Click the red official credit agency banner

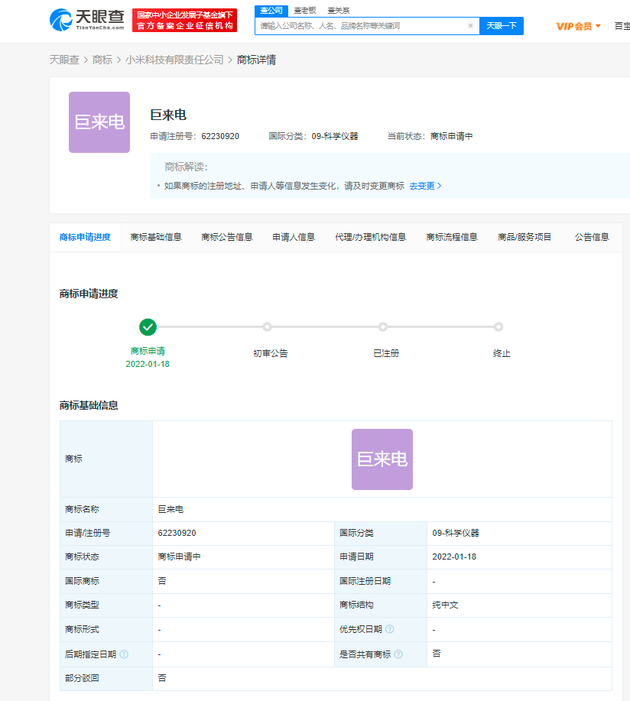[x=185, y=20]
